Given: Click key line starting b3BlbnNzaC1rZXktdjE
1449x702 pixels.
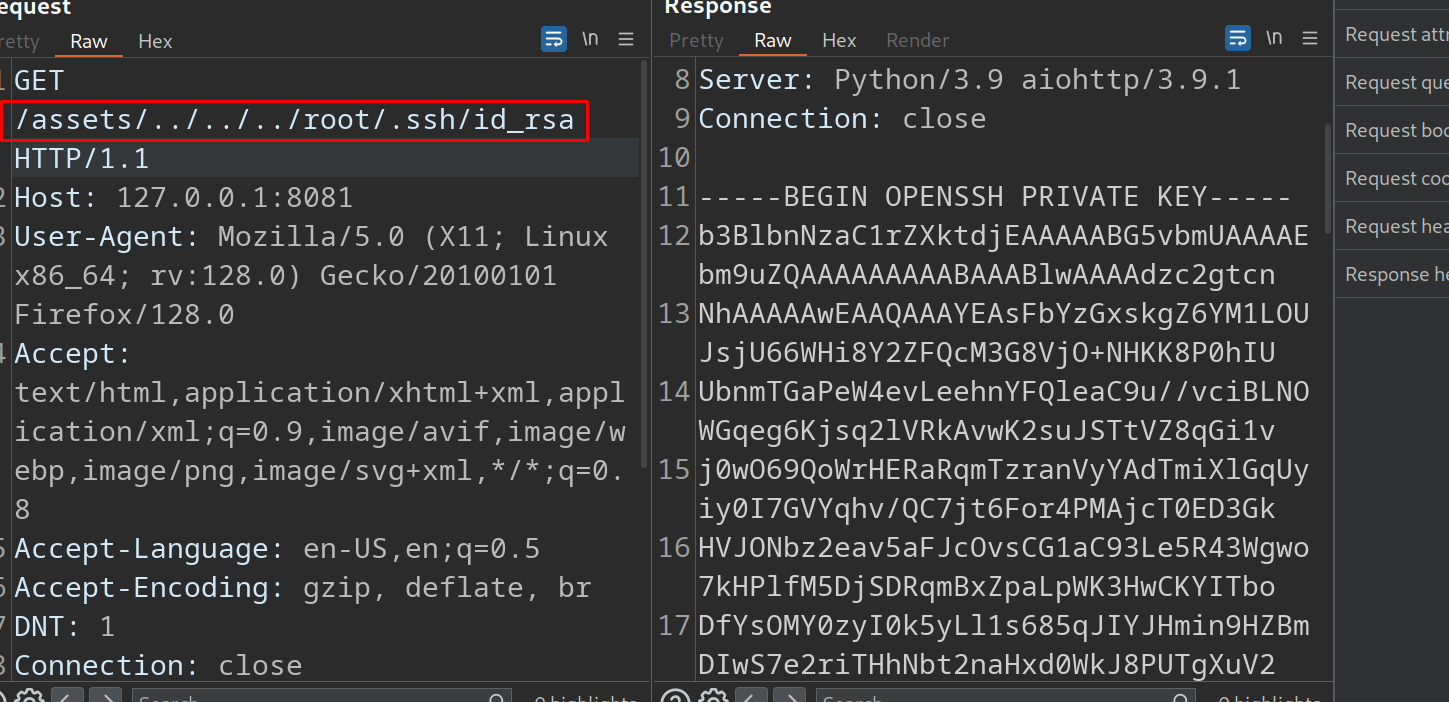Looking at the screenshot, I should coord(1004,235).
